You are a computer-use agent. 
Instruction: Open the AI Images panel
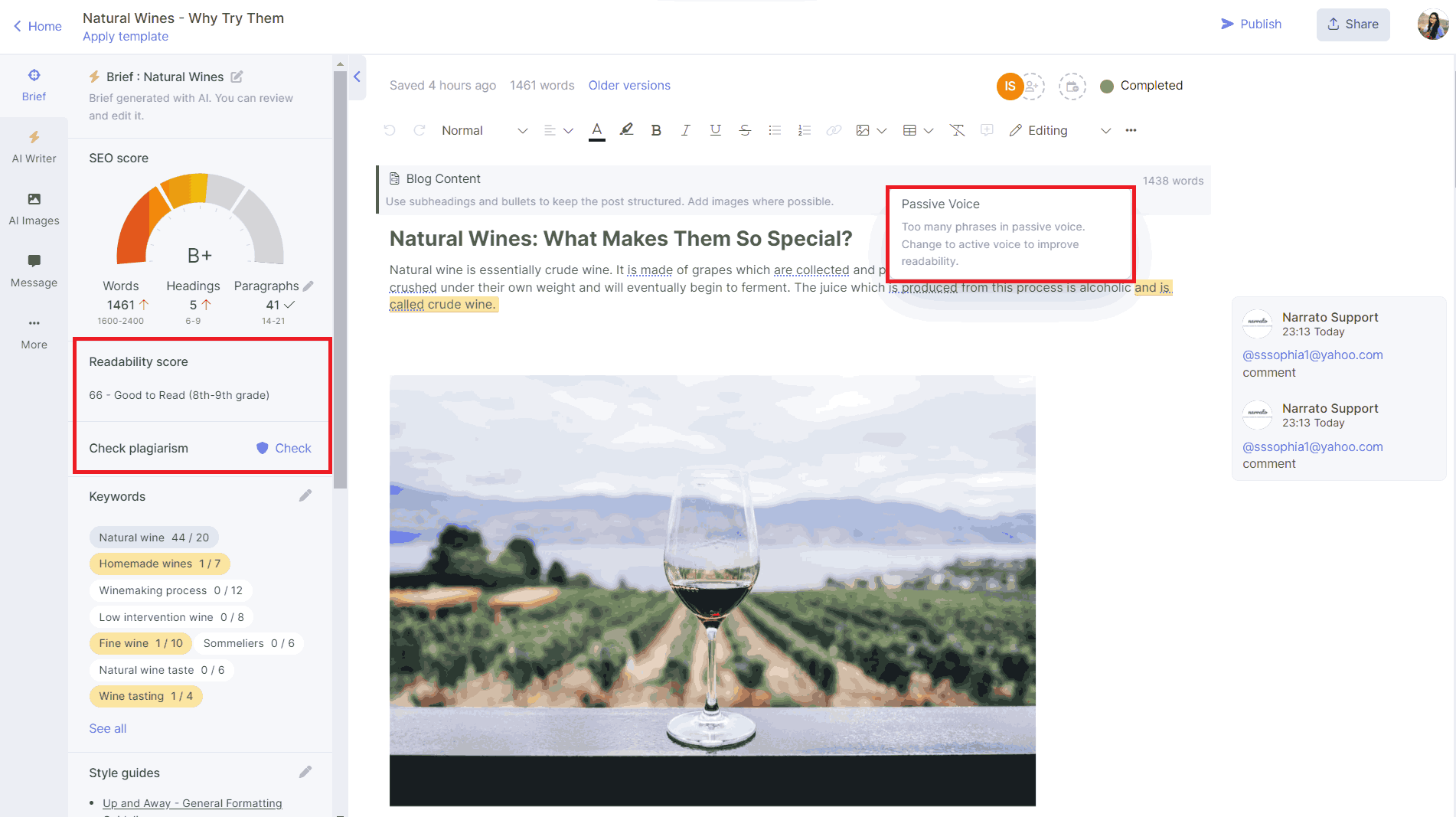34,209
